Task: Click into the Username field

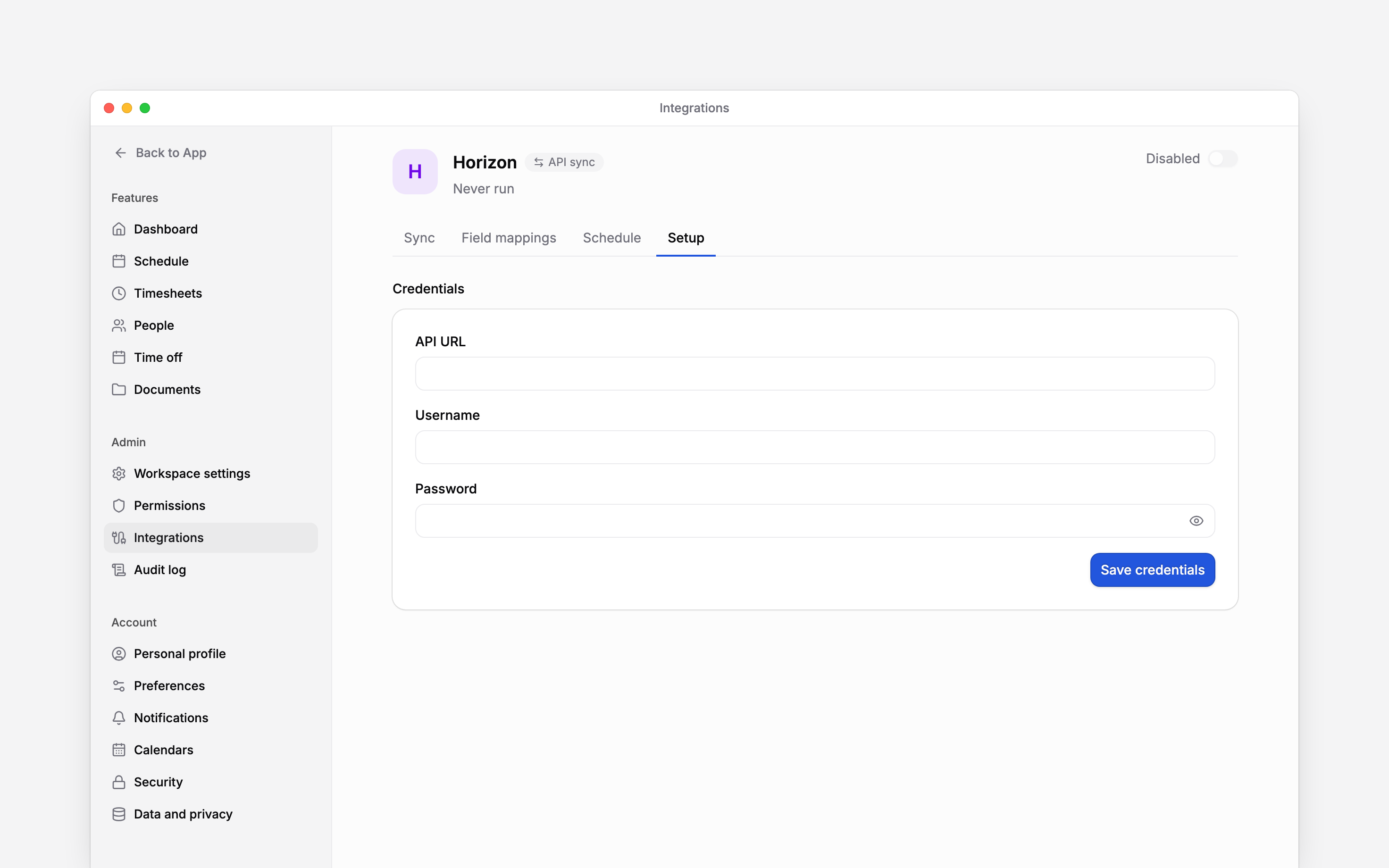Action: [815, 447]
